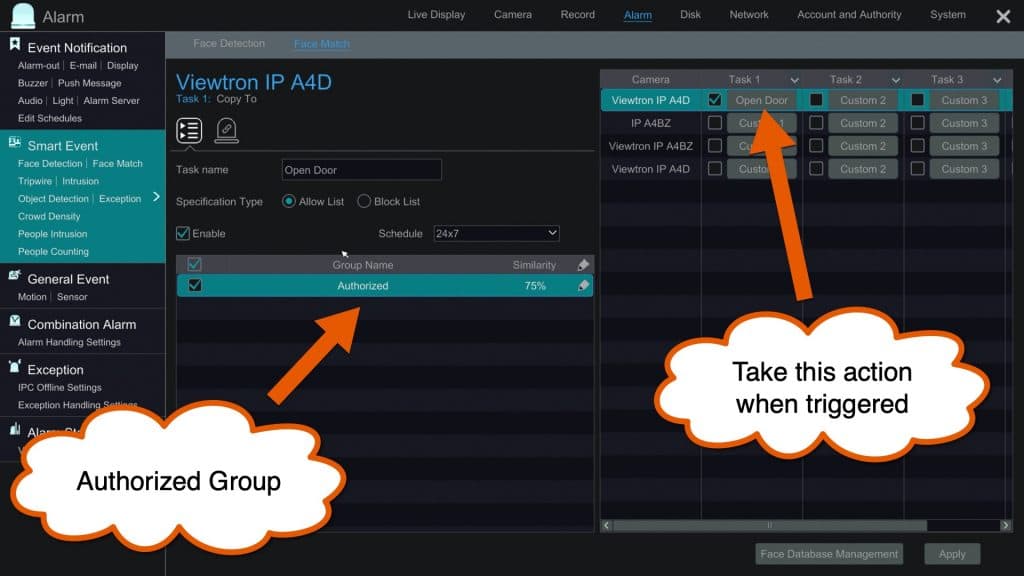Expand the Task 1 column dropdown
The image size is (1024, 576).
(794, 80)
